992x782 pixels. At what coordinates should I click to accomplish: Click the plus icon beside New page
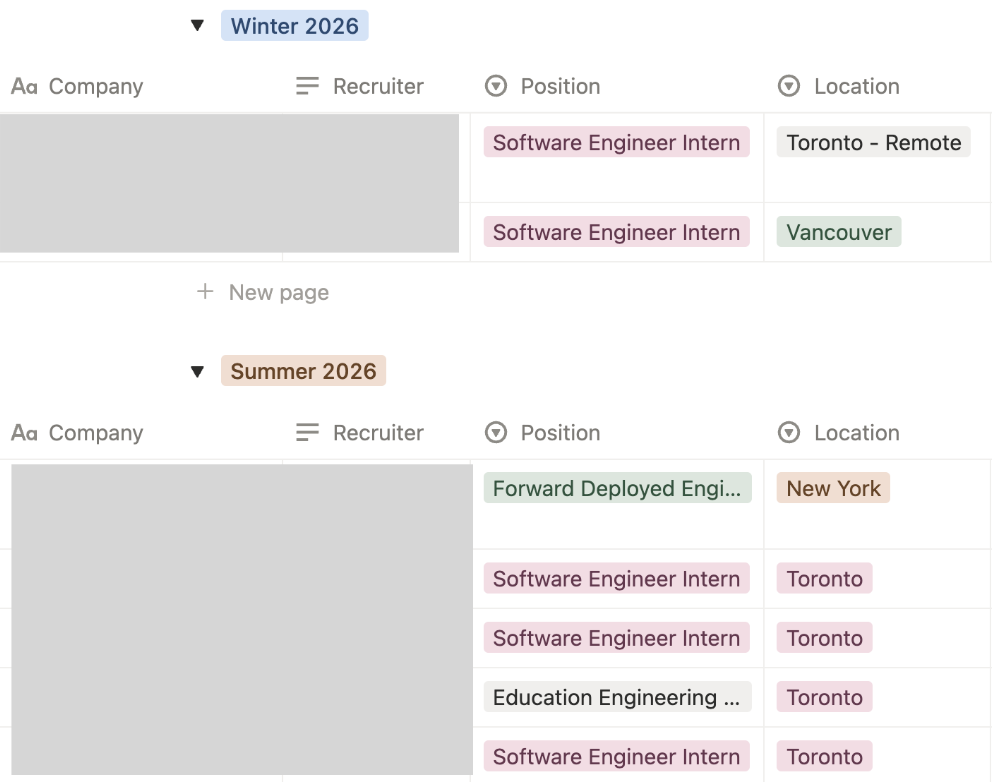204,292
